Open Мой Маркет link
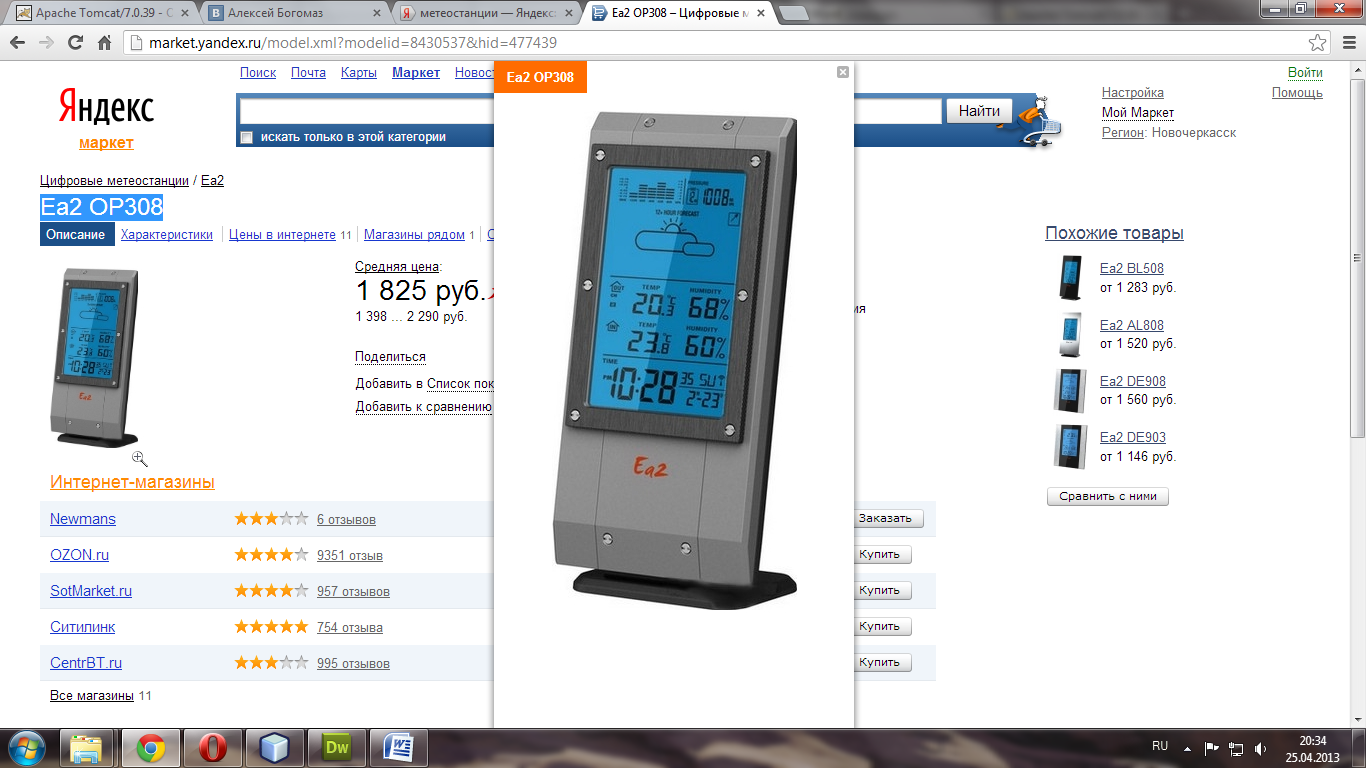This screenshot has width=1366, height=768. click(1138, 113)
